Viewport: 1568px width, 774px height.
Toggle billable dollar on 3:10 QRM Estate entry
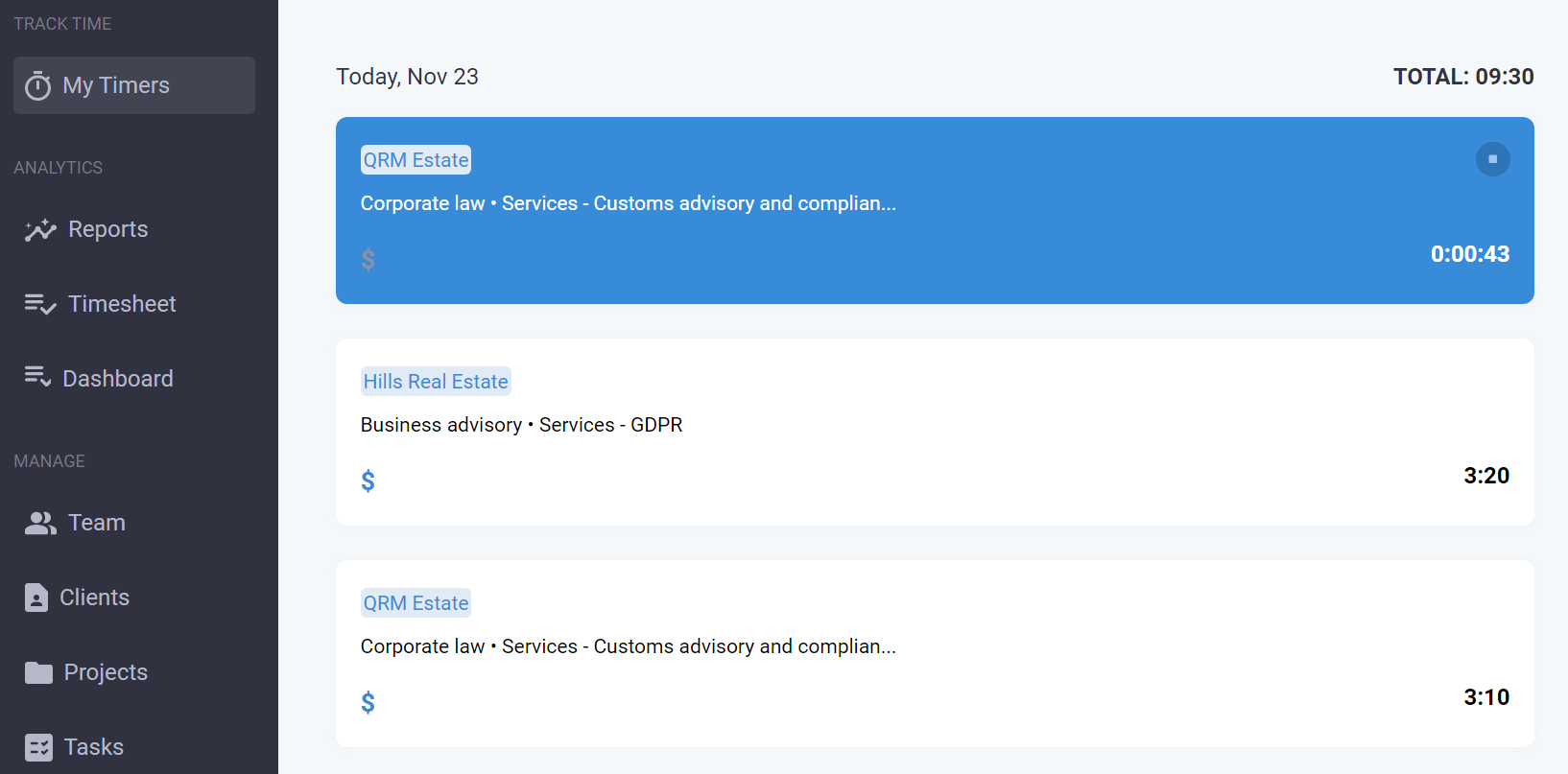[x=368, y=702]
